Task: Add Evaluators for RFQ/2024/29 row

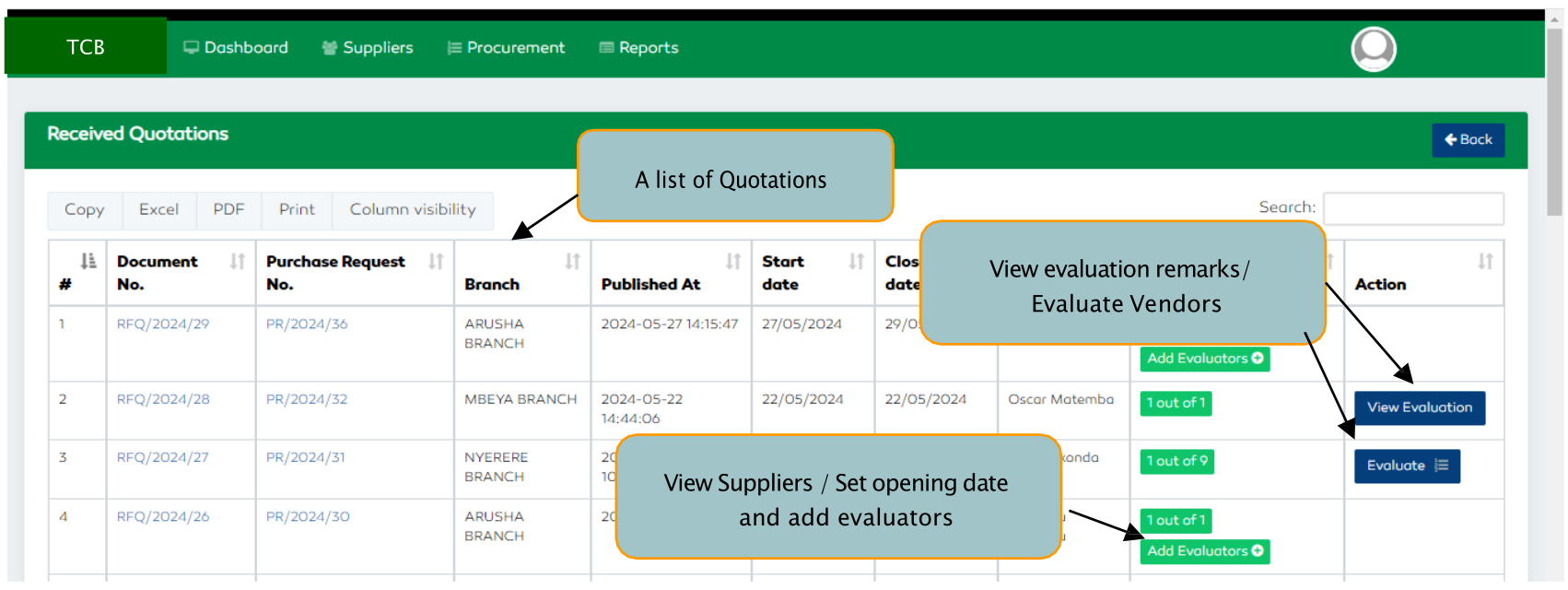Action: tap(1204, 359)
